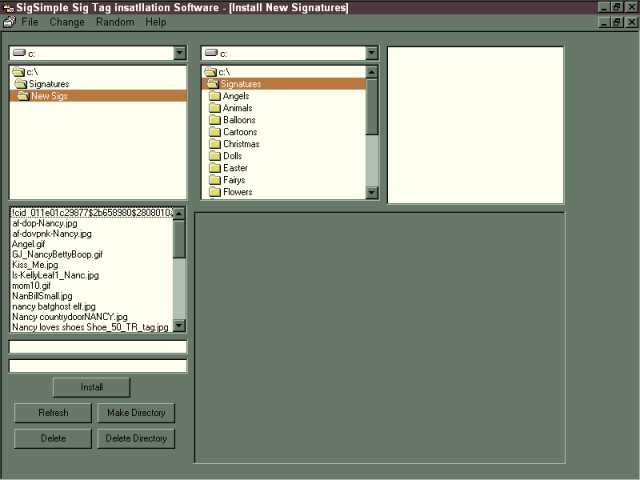The width and height of the screenshot is (640, 480).
Task: Click scroll up arrow in right folder list
Action: tap(372, 72)
